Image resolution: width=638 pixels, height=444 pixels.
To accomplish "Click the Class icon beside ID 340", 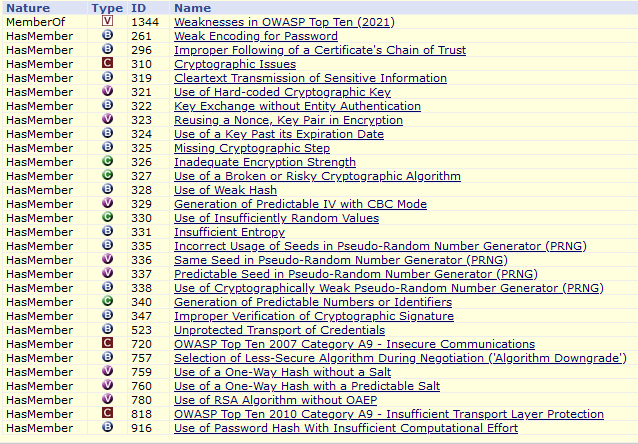I will click(107, 301).
